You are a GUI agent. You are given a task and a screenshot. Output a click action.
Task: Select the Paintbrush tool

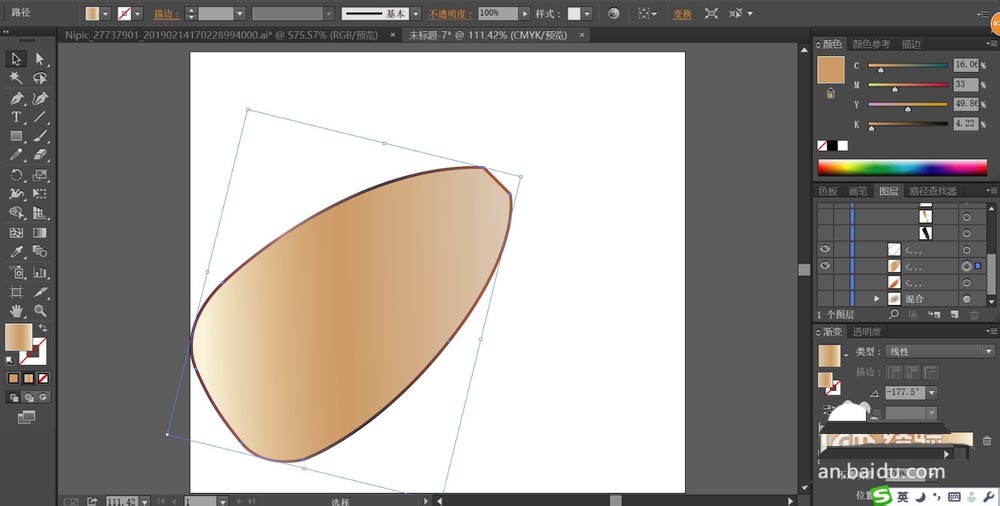coord(40,136)
